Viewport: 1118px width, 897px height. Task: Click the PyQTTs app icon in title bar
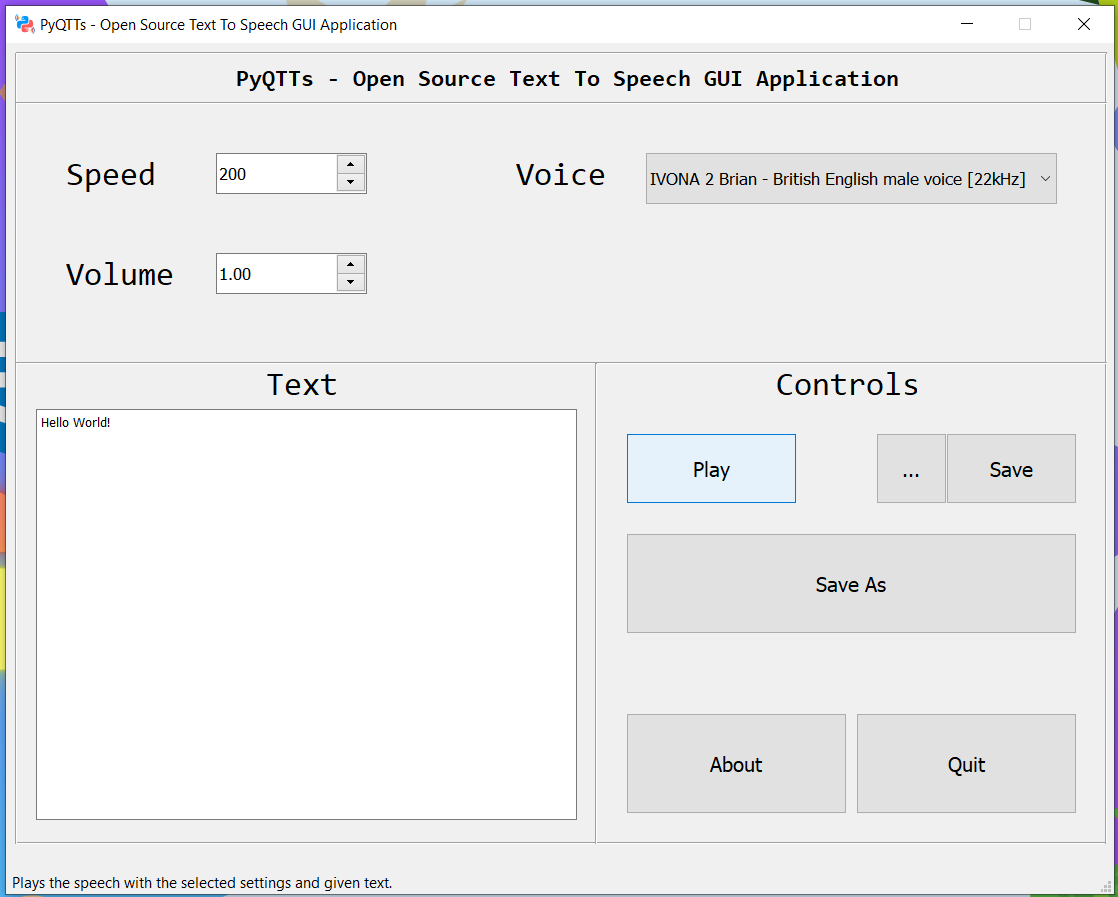25,24
